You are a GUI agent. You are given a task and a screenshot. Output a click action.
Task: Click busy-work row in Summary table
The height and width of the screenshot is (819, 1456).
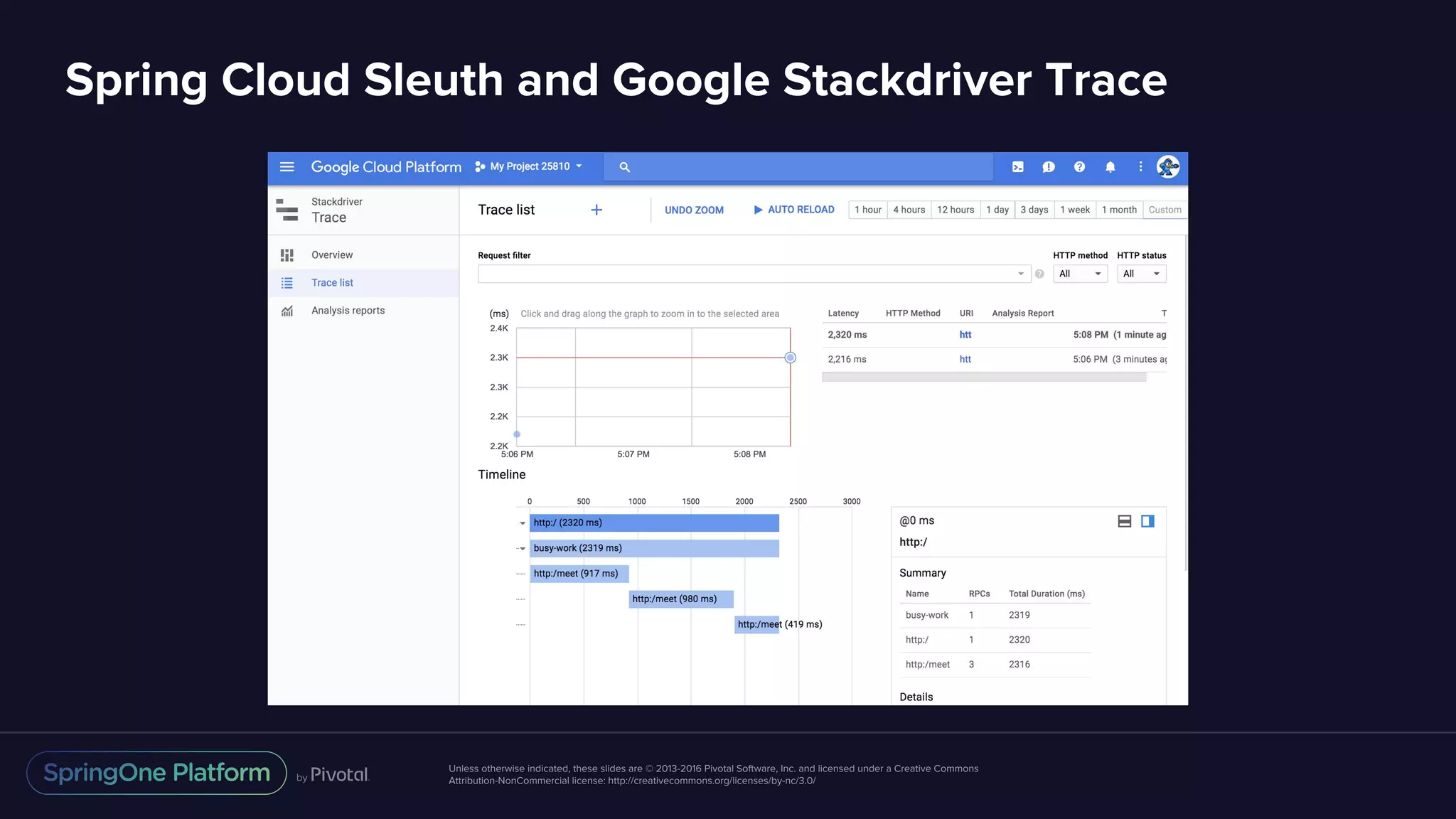coord(995,615)
